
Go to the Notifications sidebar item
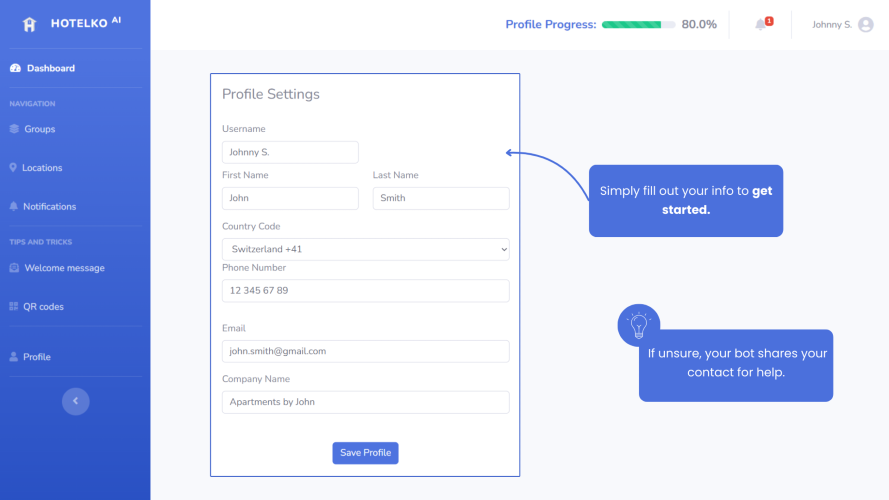pos(43,206)
